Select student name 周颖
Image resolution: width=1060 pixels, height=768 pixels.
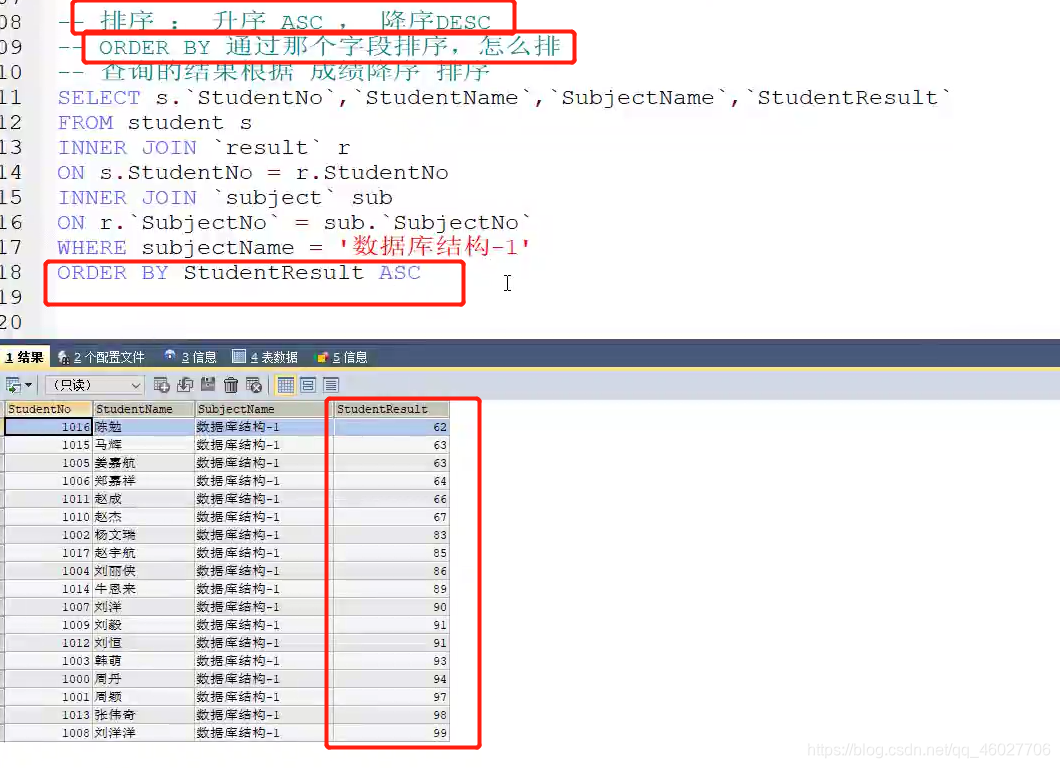point(143,697)
